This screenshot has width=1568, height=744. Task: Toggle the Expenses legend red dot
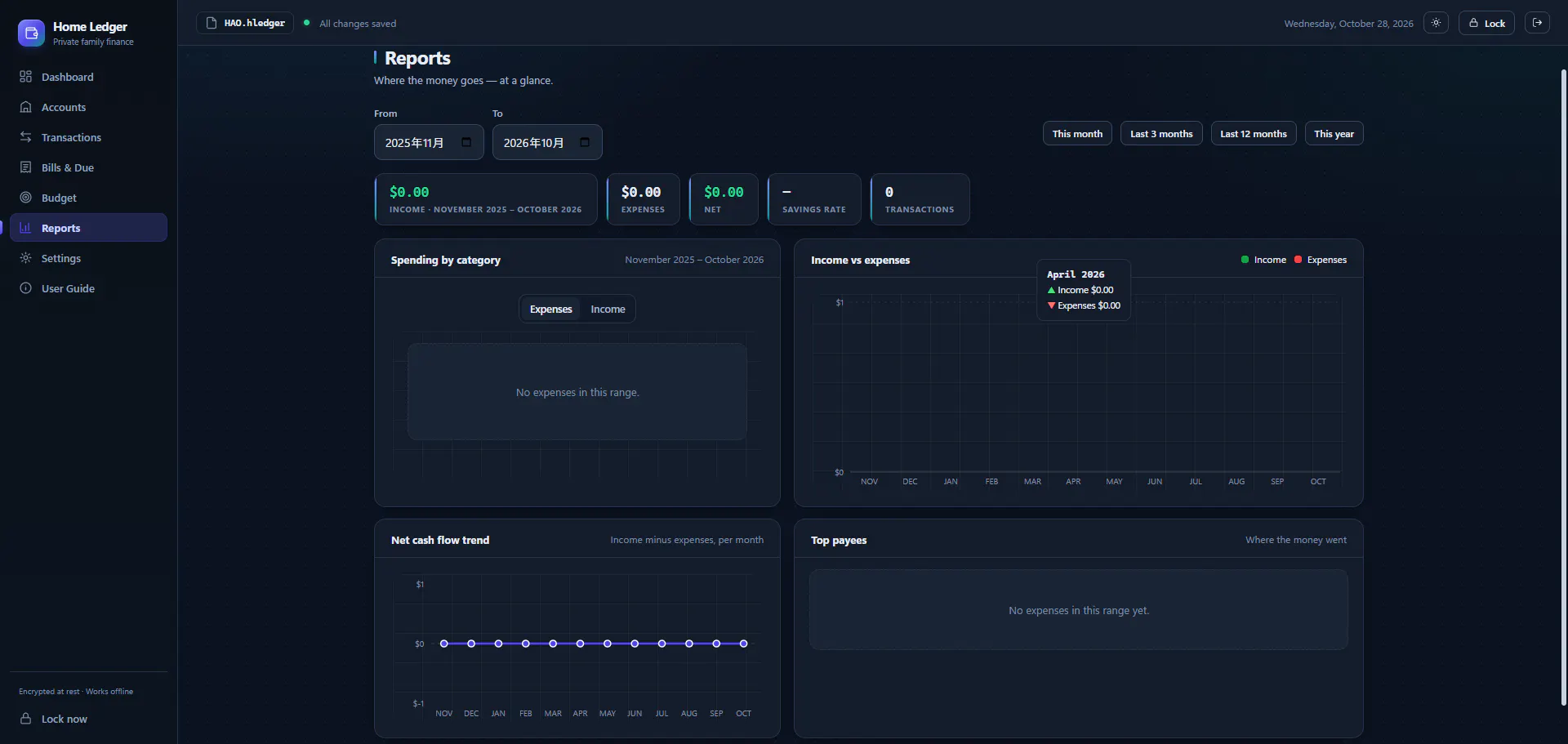click(1298, 260)
